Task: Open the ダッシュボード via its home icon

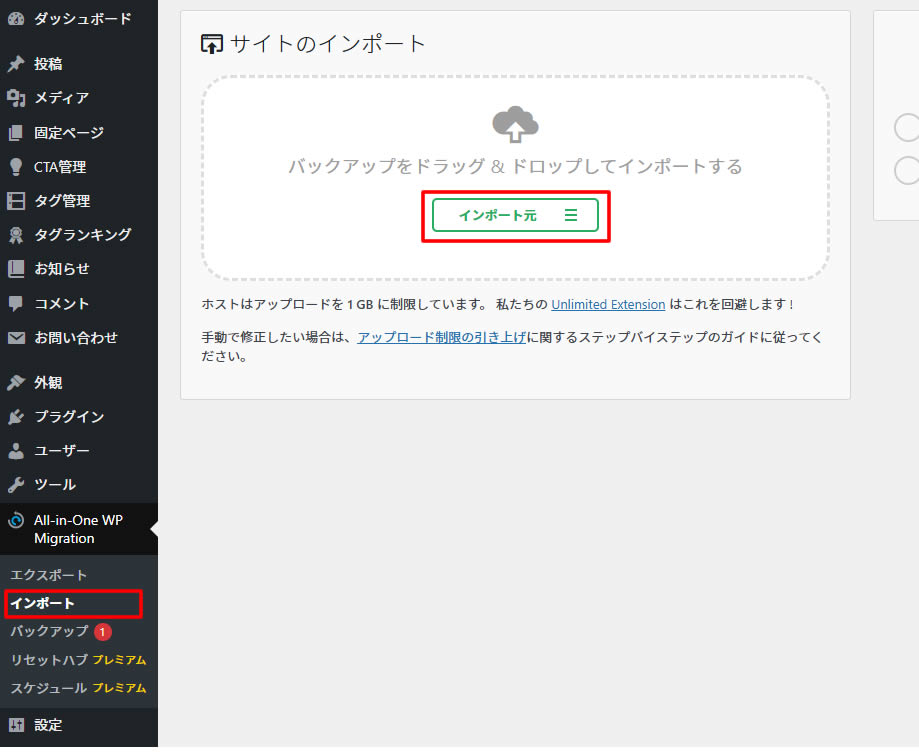Action: click(x=18, y=18)
